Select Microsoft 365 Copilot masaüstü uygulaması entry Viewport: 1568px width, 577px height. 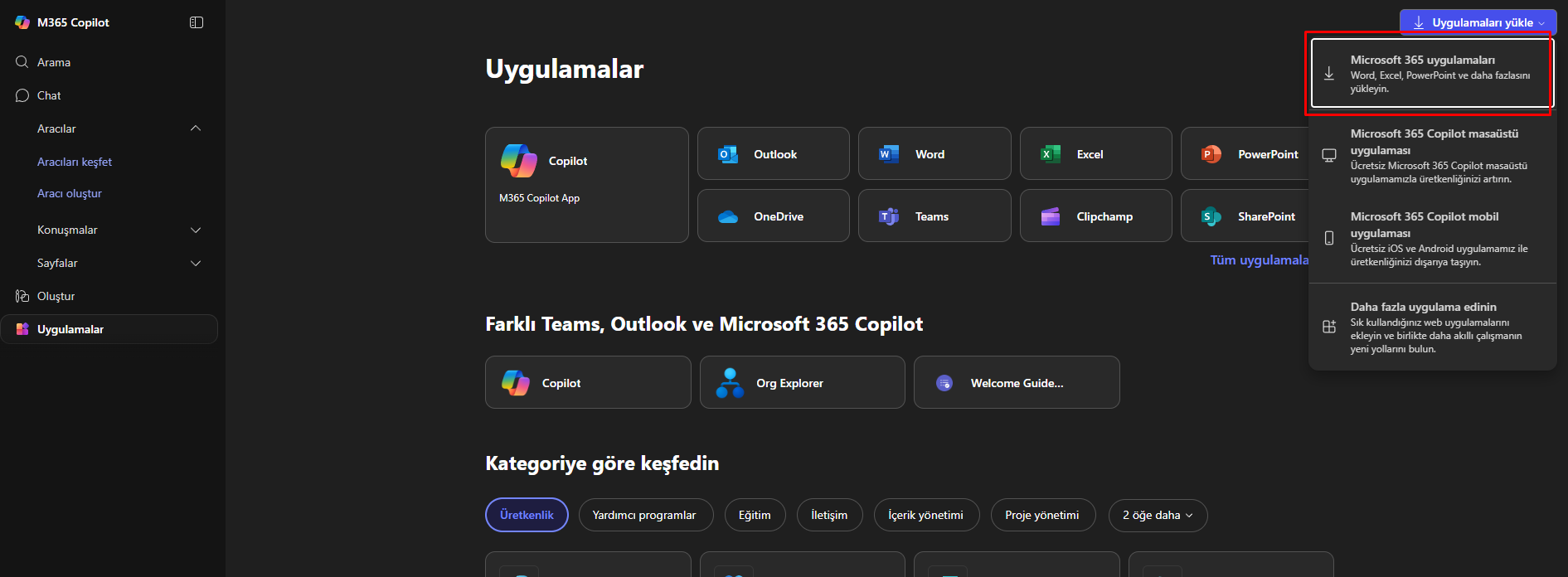pos(1432,156)
